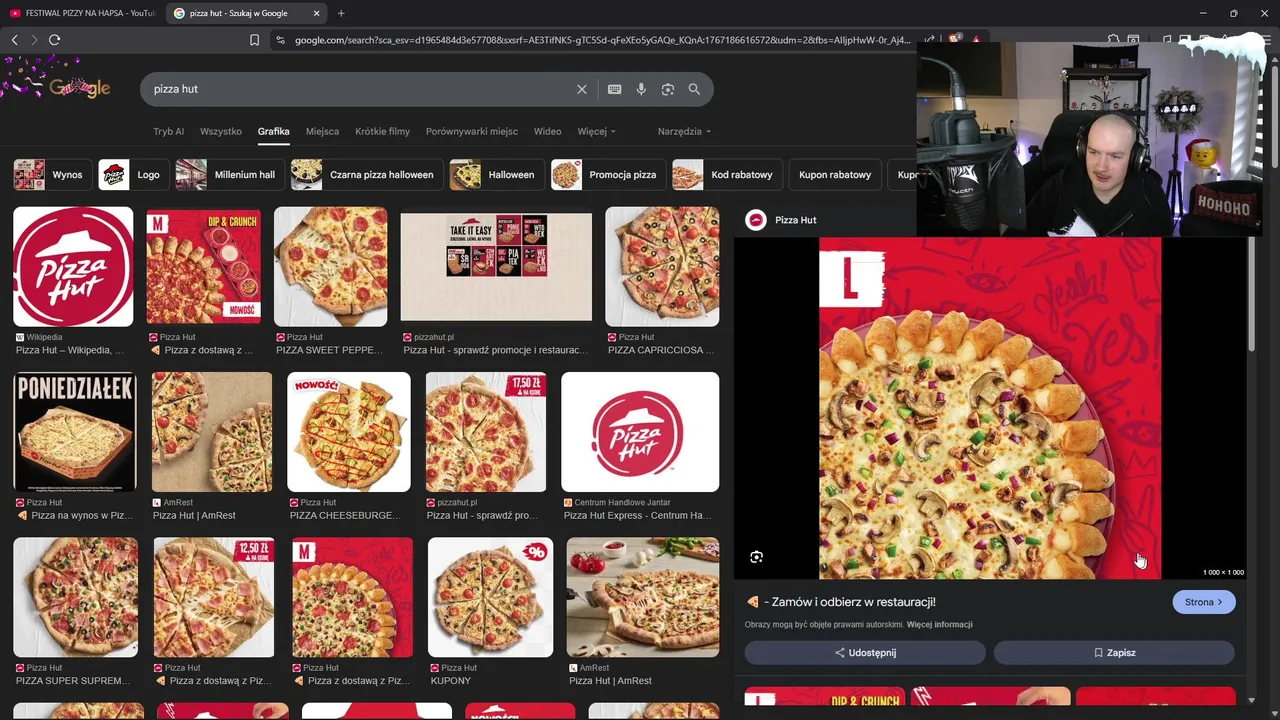Switch to the FESTIWAL PIZZY NA HAPSA YouTube tab
1280x720 pixels.
click(x=82, y=13)
